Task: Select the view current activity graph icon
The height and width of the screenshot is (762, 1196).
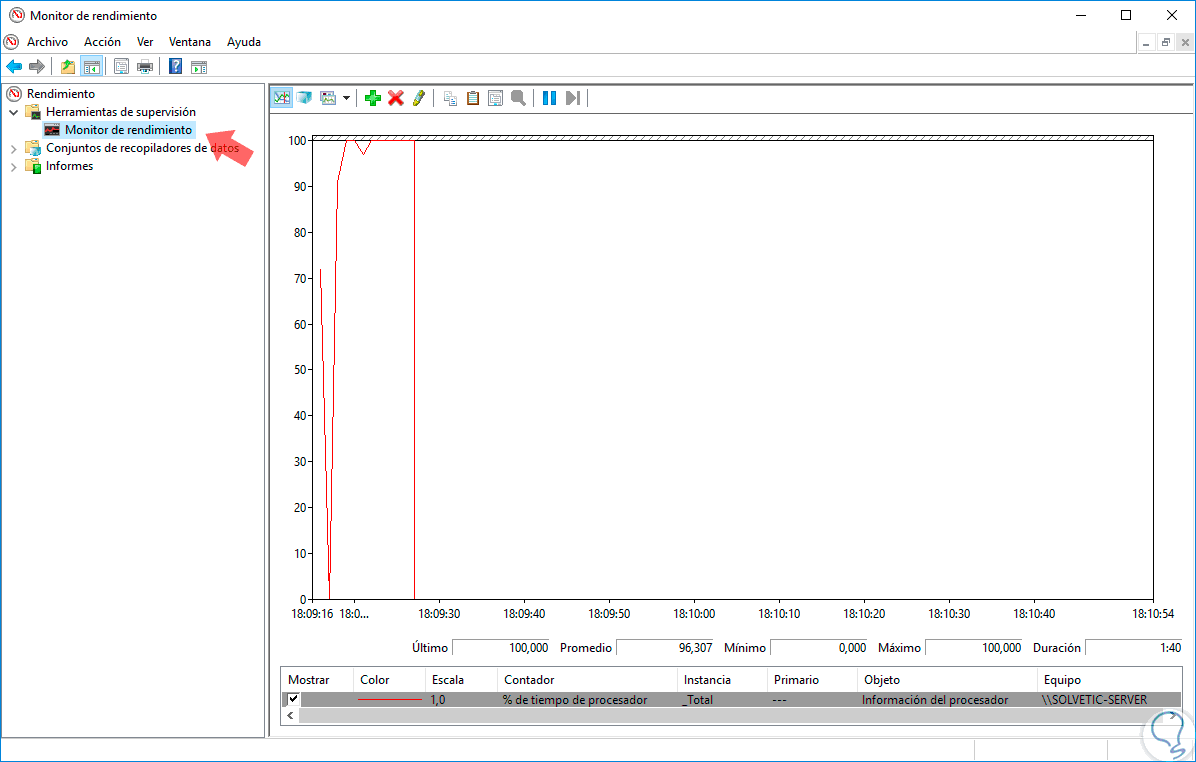Action: pos(282,98)
